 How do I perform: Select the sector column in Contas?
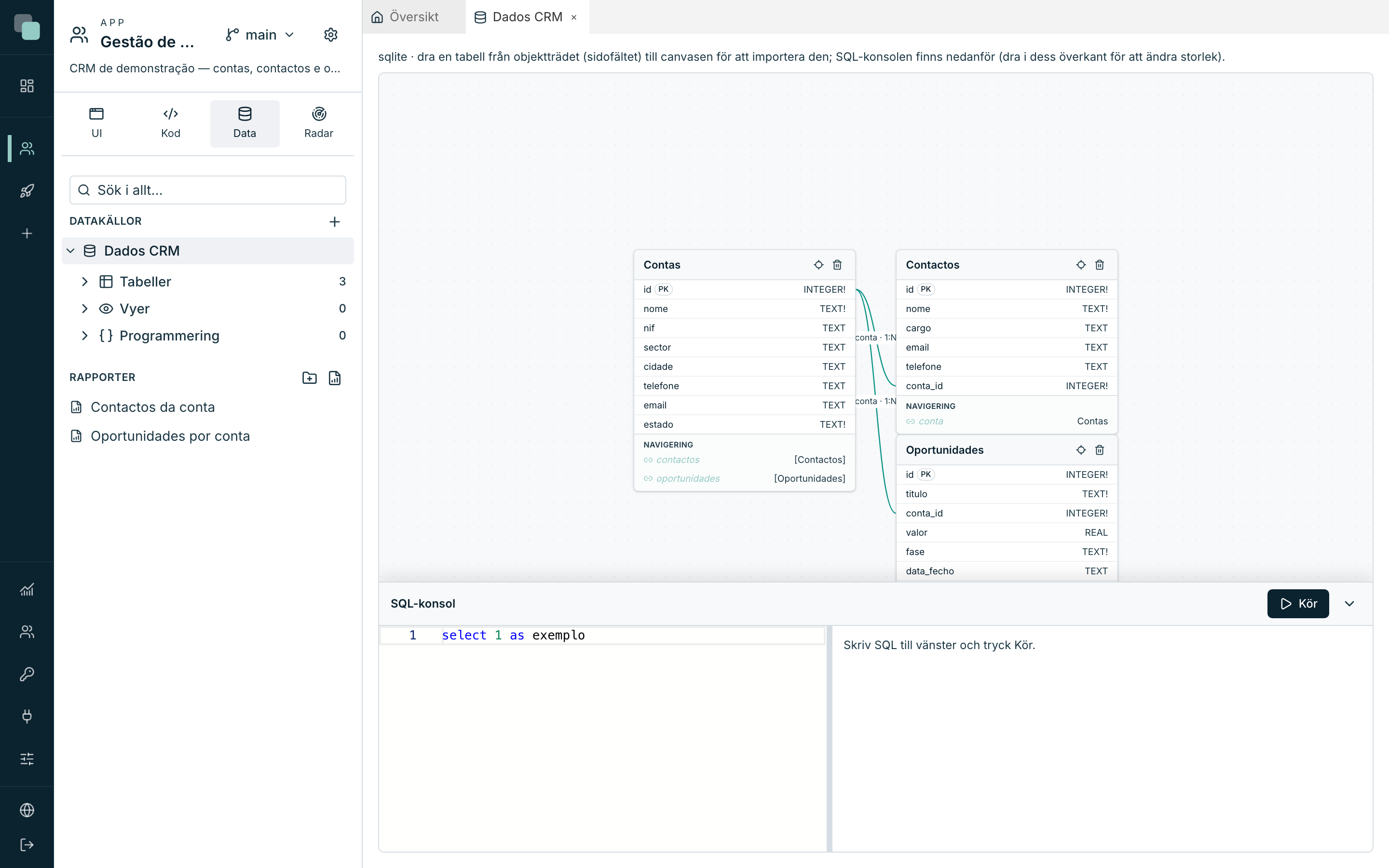coord(745,347)
